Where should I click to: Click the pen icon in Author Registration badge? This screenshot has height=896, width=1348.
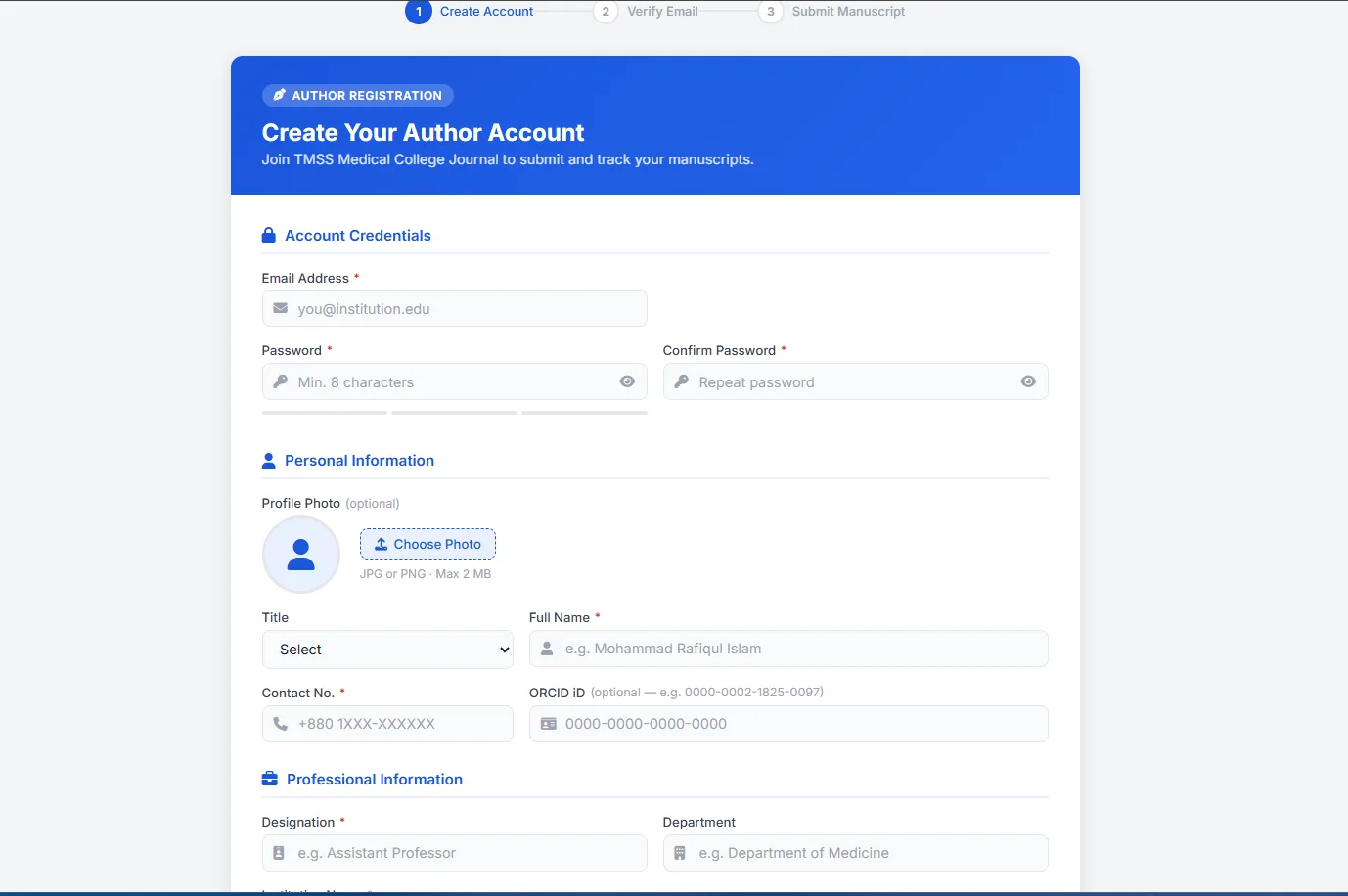[x=279, y=95]
